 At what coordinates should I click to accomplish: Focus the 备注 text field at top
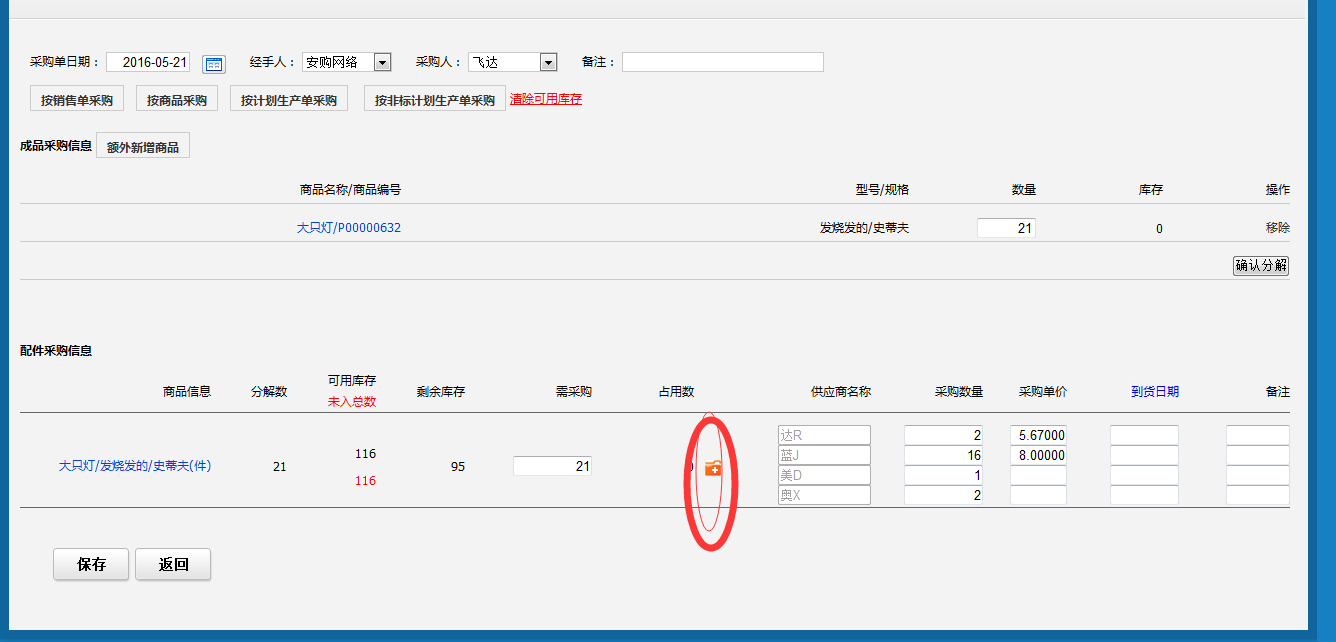[722, 63]
